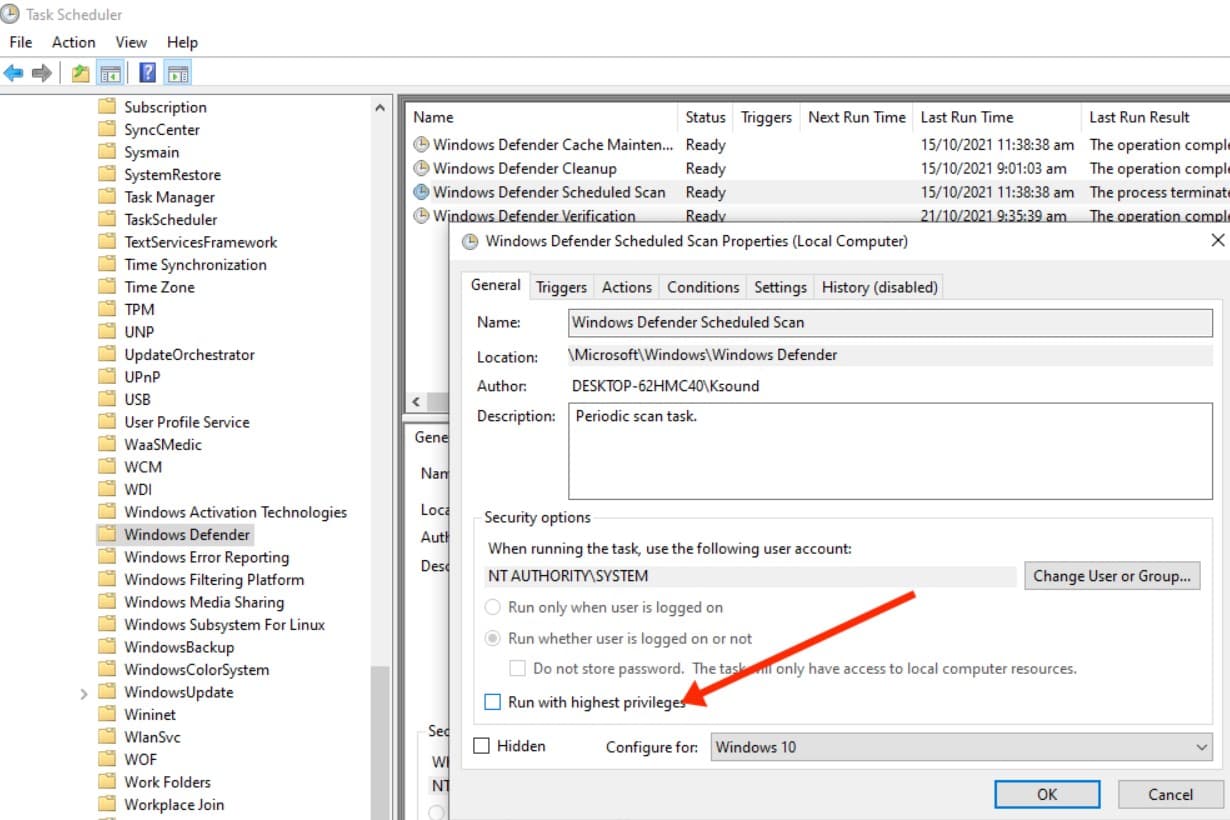Sort by the Next Run Time column header

pos(856,117)
